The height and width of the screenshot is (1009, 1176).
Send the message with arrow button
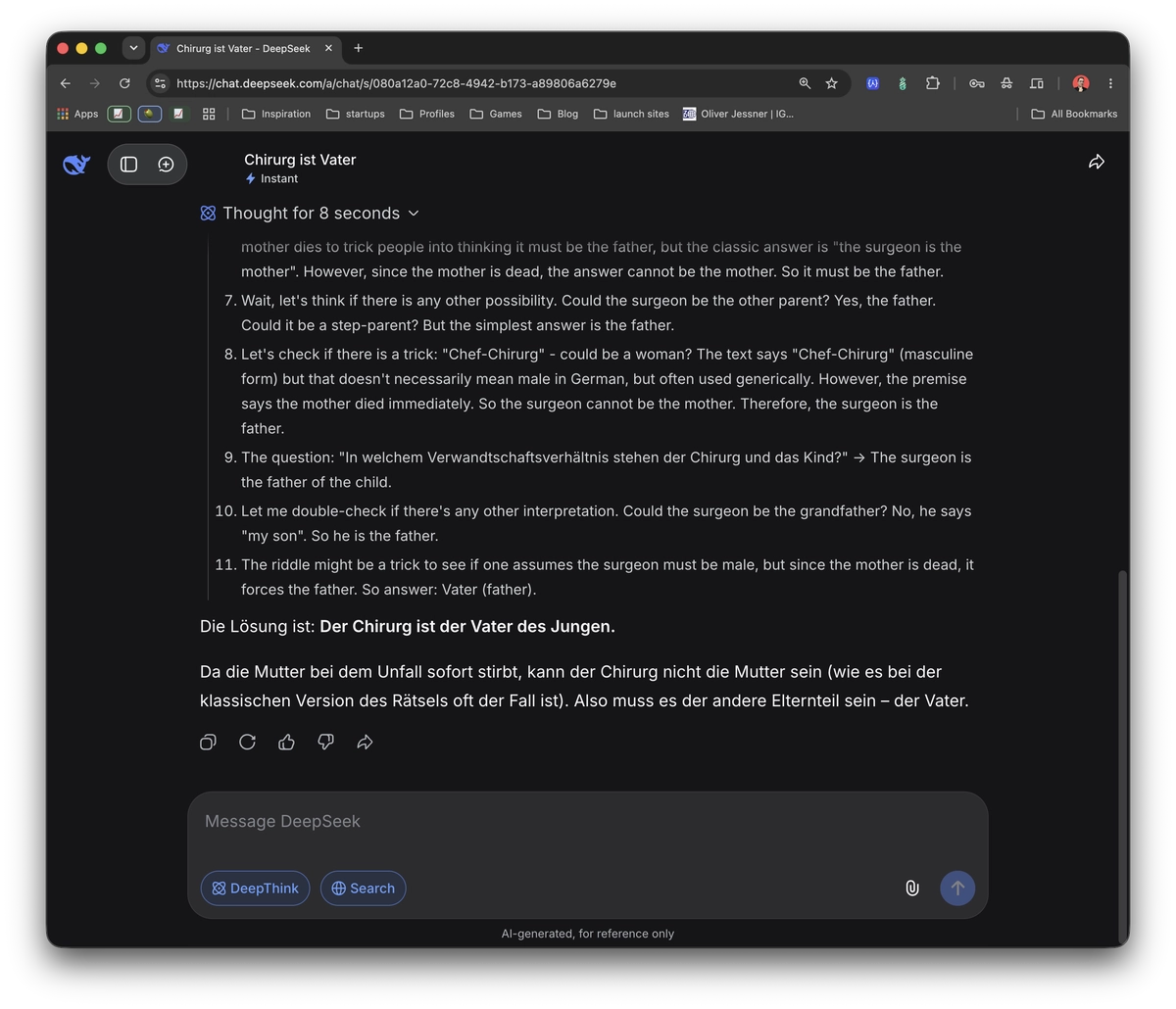click(957, 889)
